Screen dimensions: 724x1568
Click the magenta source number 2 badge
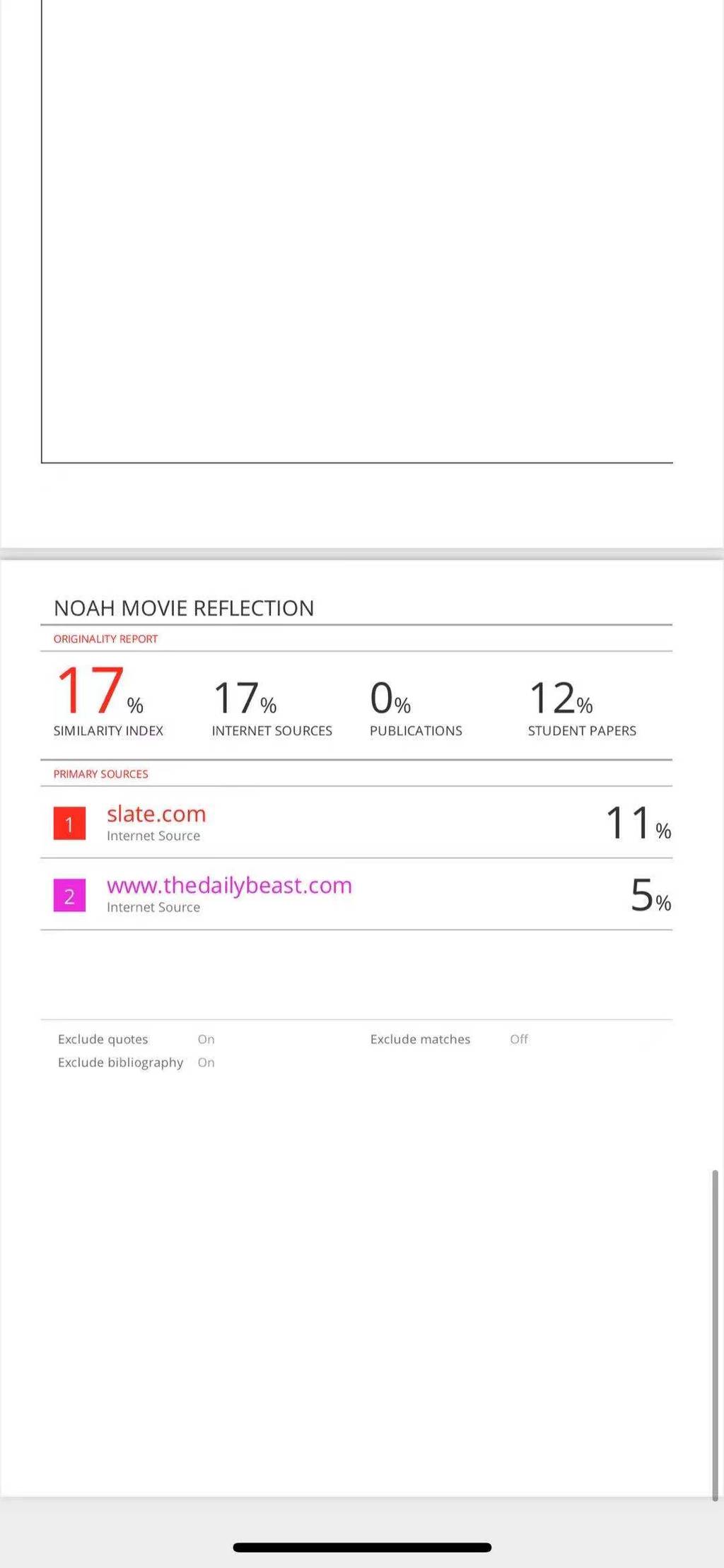(69, 896)
